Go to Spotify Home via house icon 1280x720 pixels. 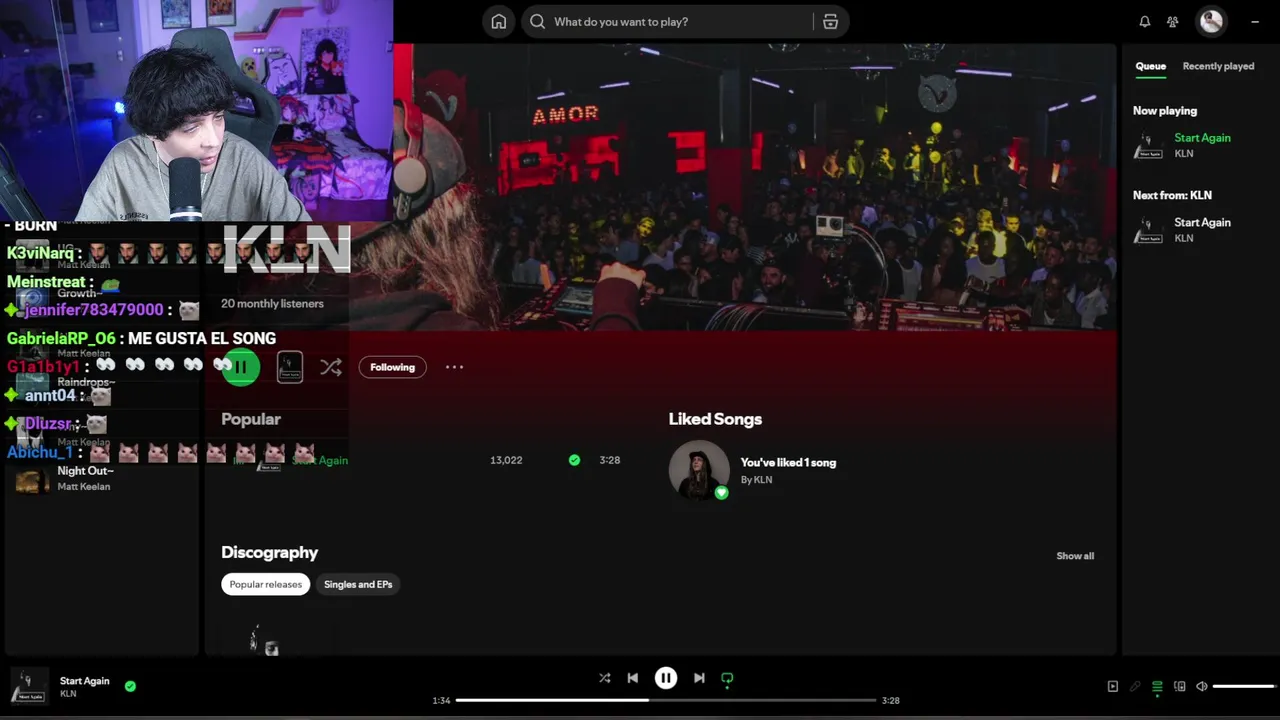[x=499, y=22]
